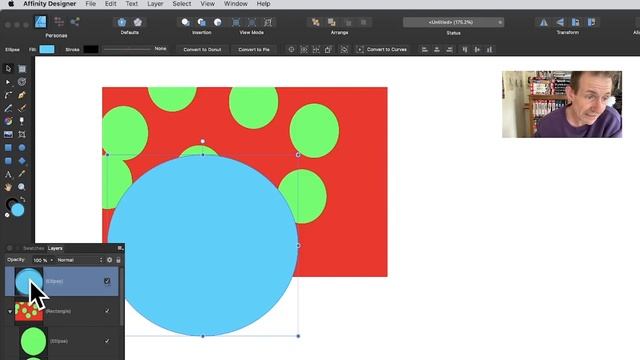This screenshot has width=640, height=360.
Task: Click the Revert defaults icon
Action: coord(138,22)
